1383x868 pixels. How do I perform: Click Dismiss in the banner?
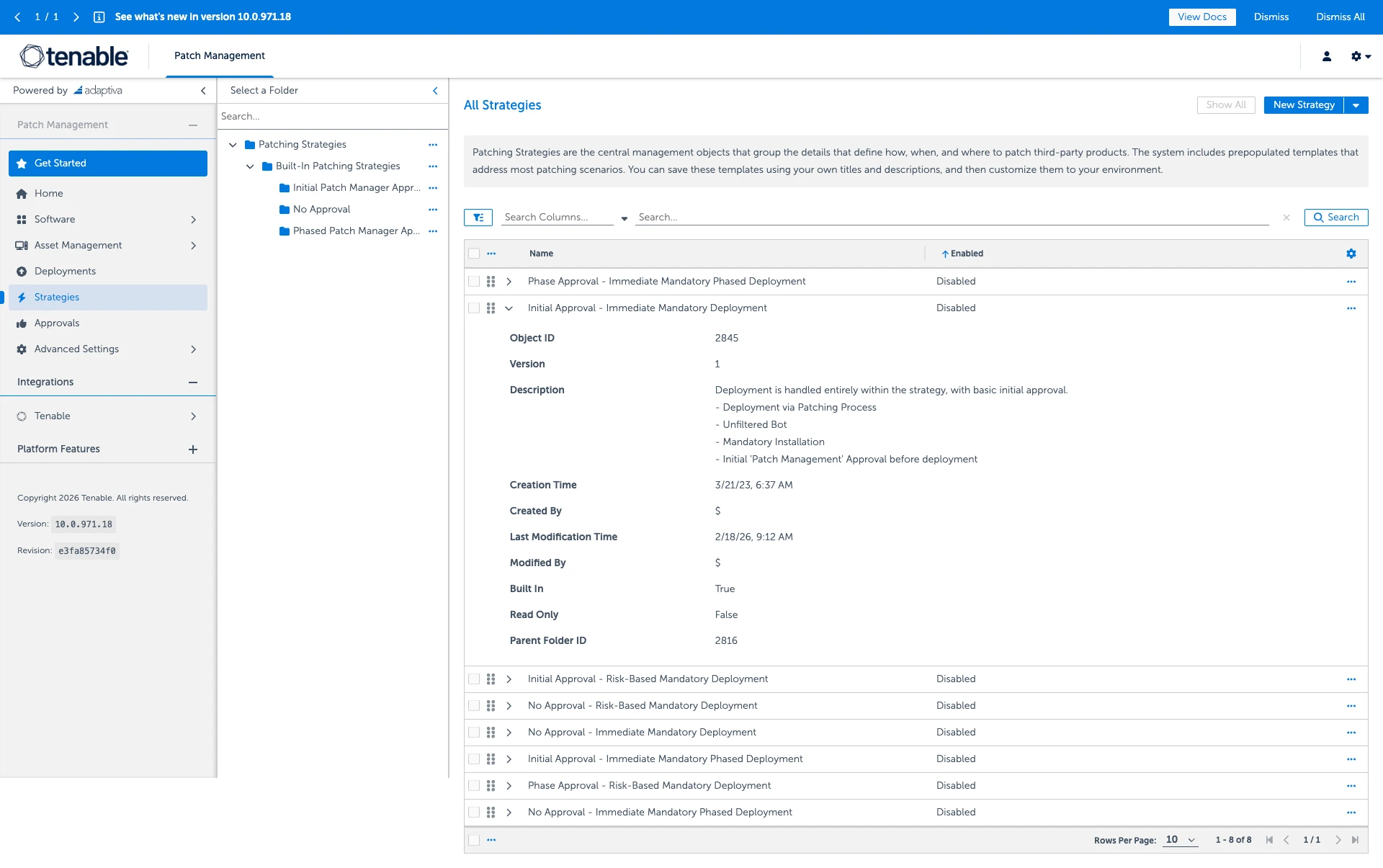click(1271, 17)
